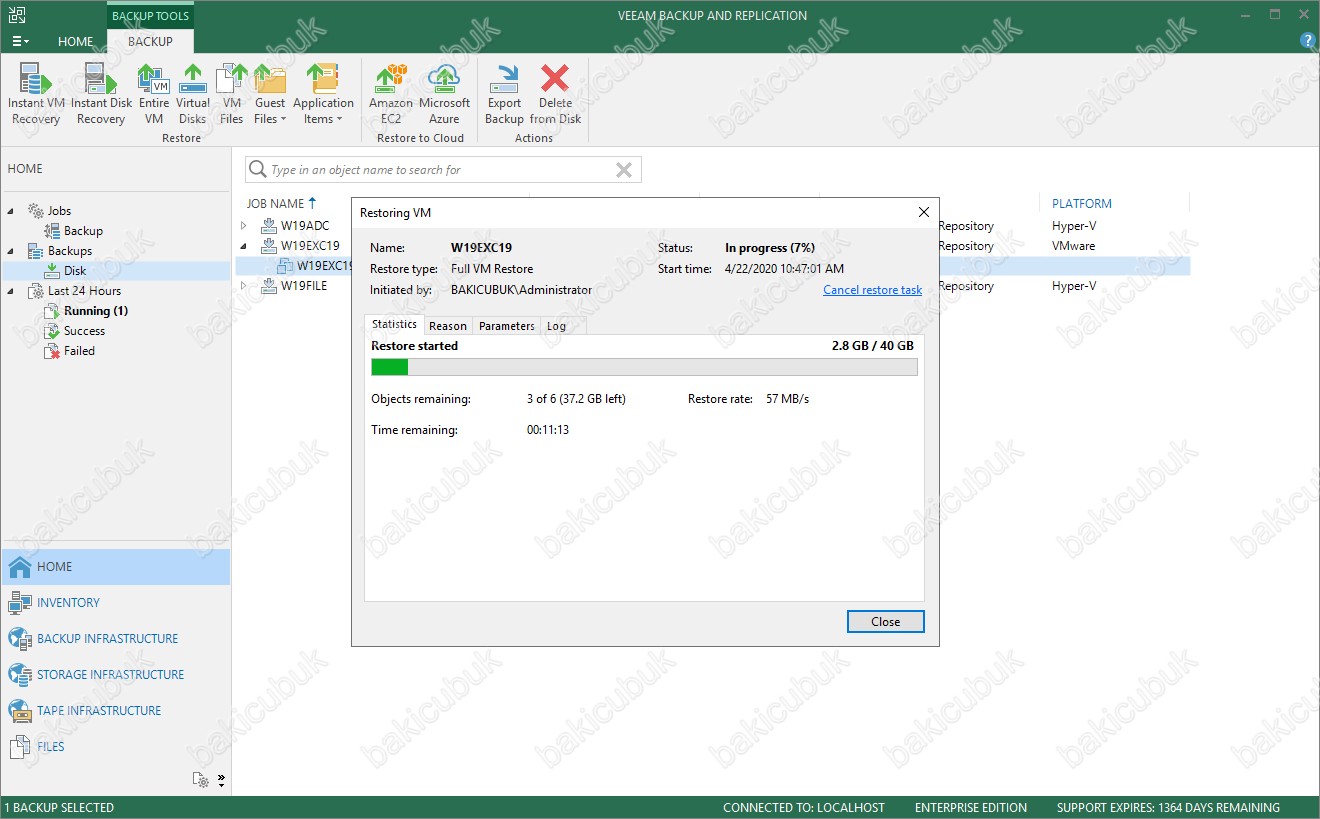The height and width of the screenshot is (819, 1320).
Task: Select Success node in tree
Action: coord(84,331)
